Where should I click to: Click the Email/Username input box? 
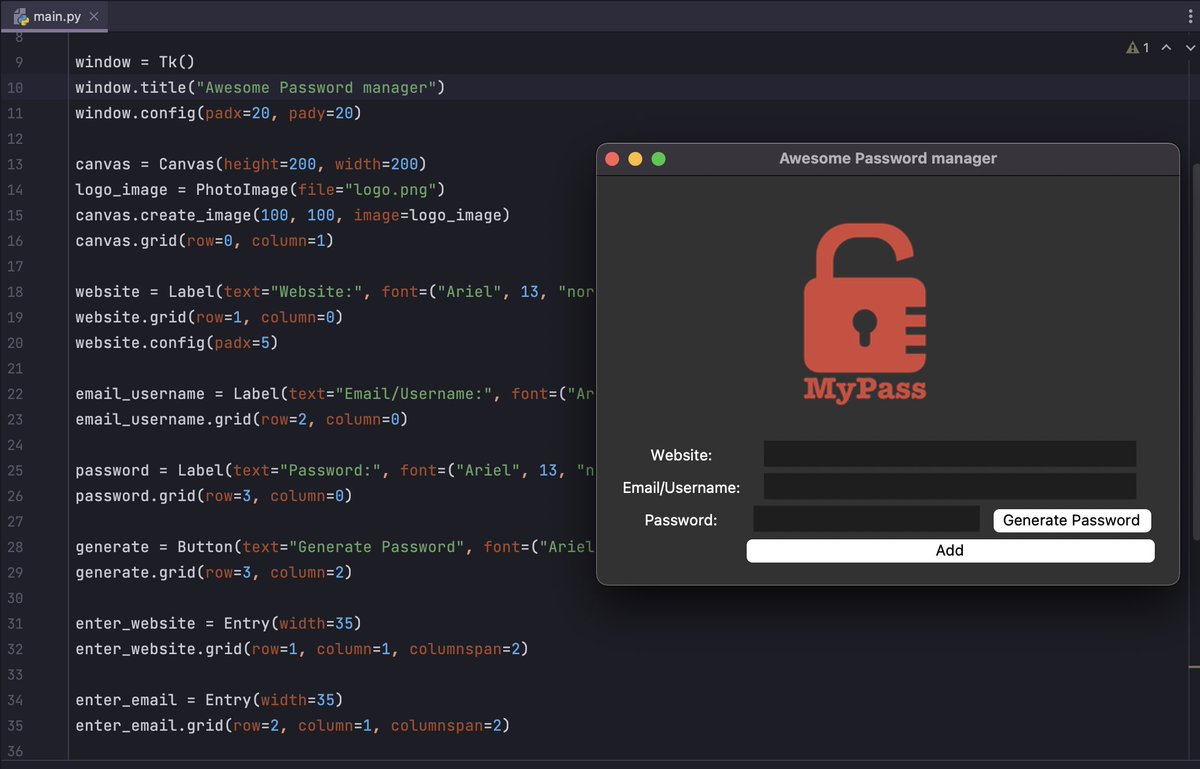949,487
